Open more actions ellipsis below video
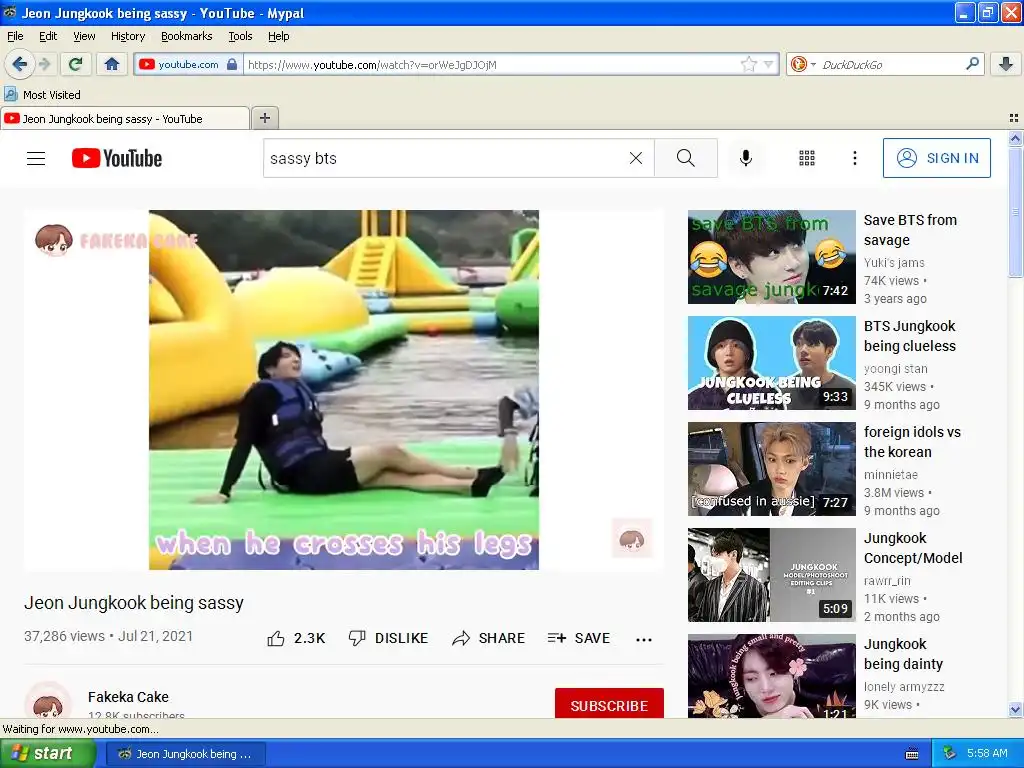This screenshot has width=1024, height=768. tap(644, 639)
